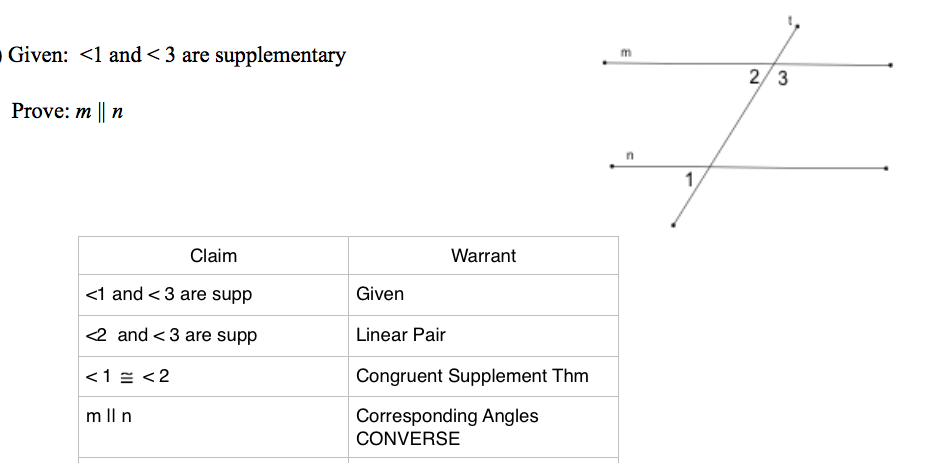
Task: Click the 'Congruent Supplement Thm' warrant cell
Action: coord(472,376)
